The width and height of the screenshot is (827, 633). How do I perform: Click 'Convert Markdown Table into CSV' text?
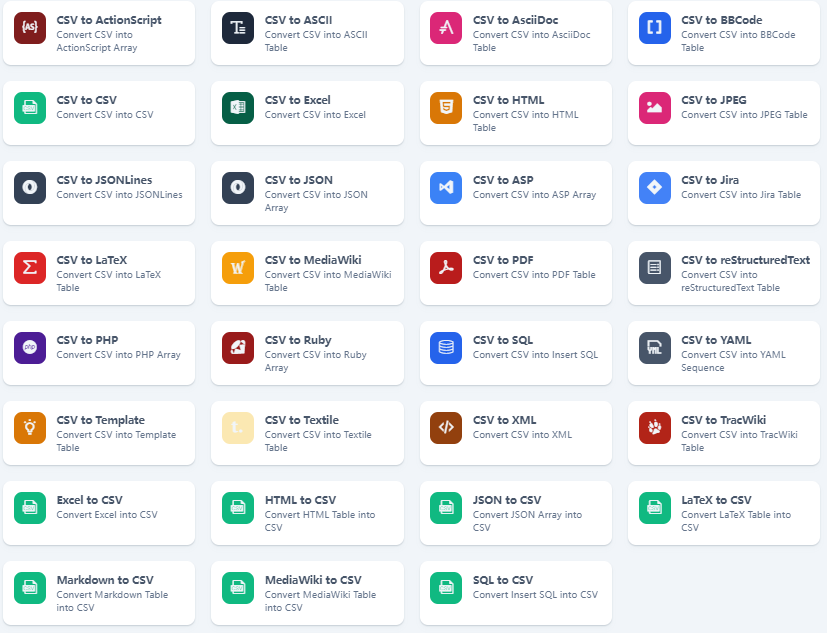(112, 601)
